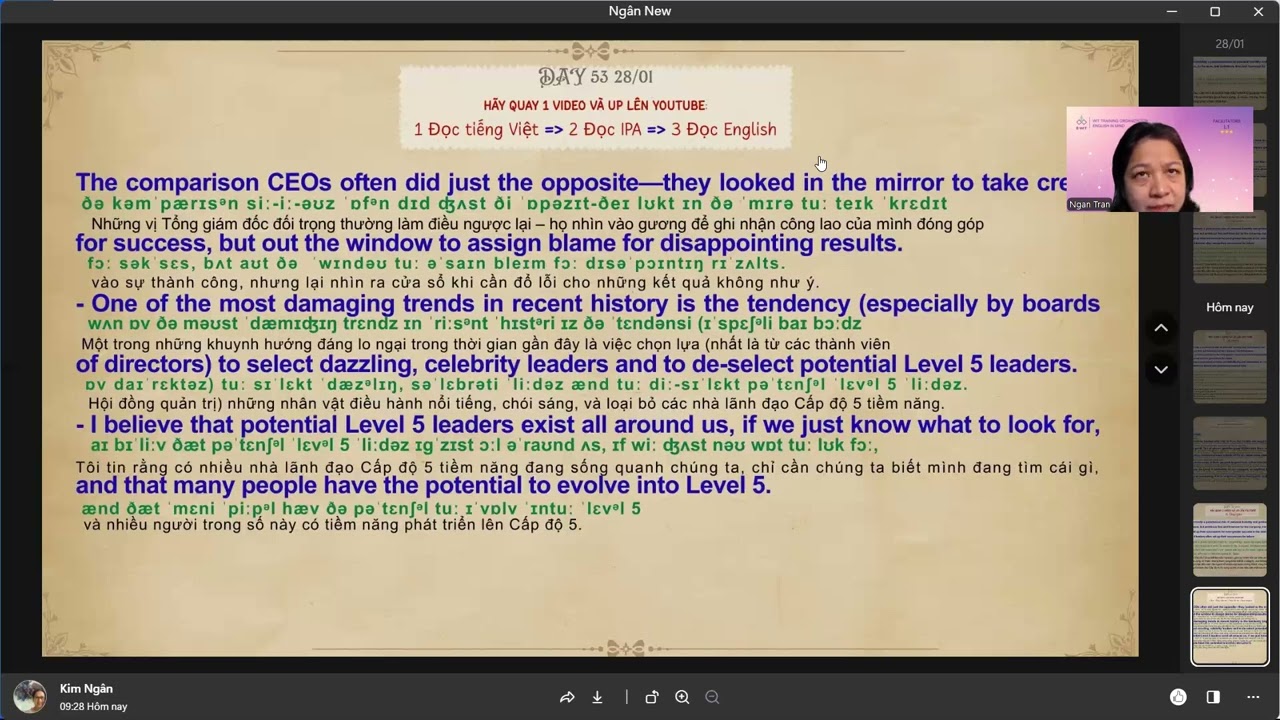The height and width of the screenshot is (720, 1280).
Task: Select thumbnail directly under 28/01 label
Action: click(1230, 81)
